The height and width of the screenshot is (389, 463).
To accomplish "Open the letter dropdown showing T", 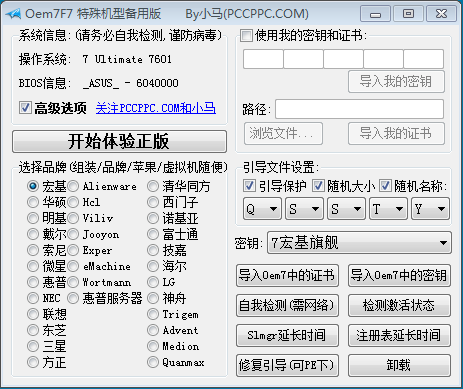I will click(x=388, y=209).
